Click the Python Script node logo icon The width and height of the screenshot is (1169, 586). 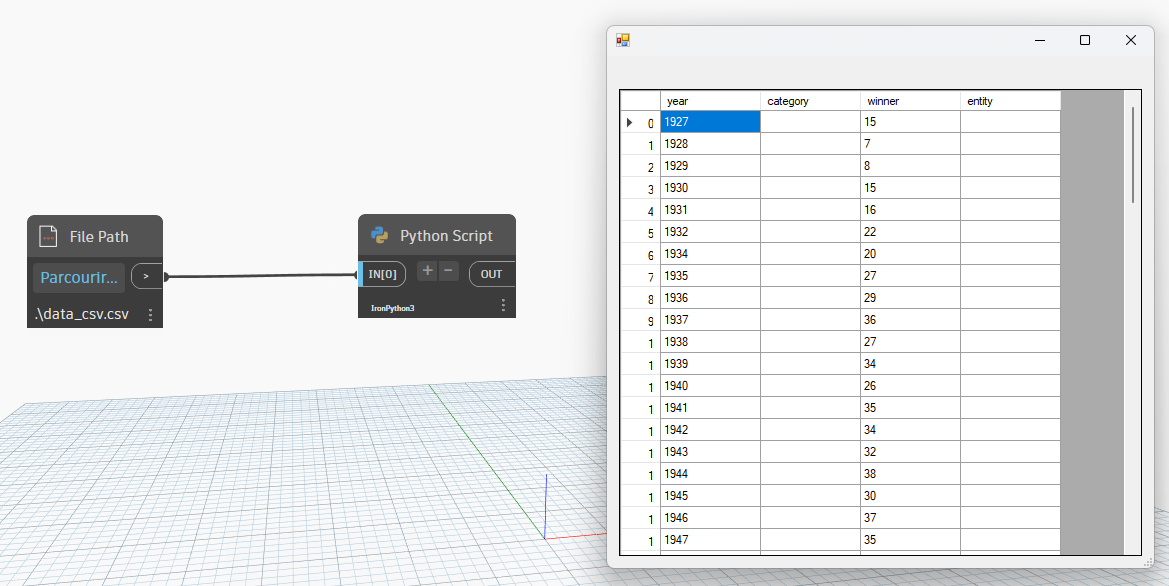[379, 236]
